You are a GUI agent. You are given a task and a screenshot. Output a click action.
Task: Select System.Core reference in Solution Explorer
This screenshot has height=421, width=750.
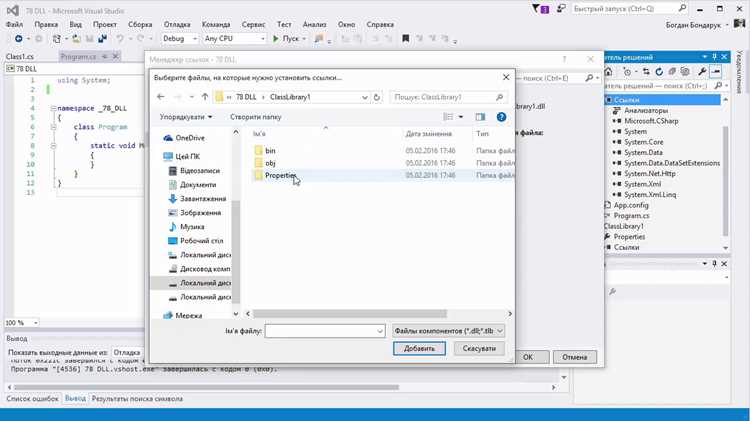643,142
